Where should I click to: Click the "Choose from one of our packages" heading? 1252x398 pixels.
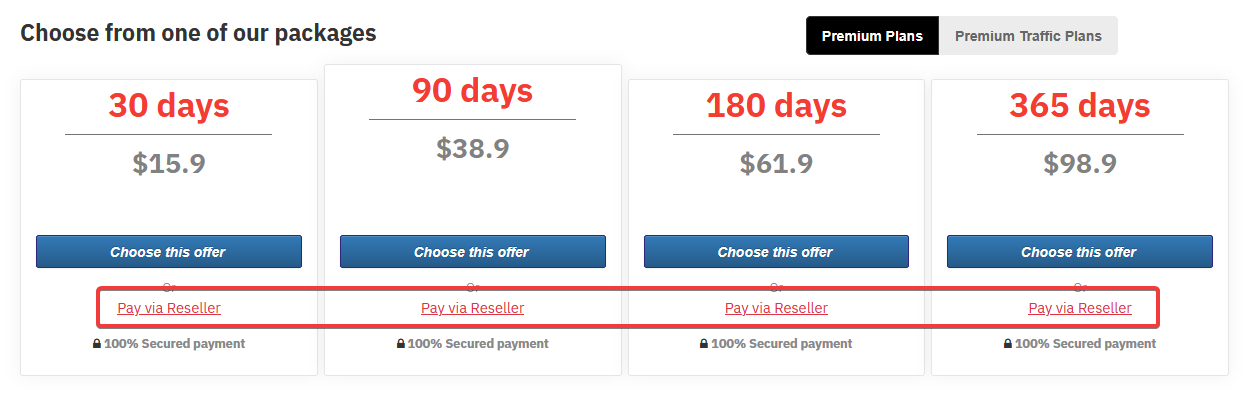click(199, 33)
